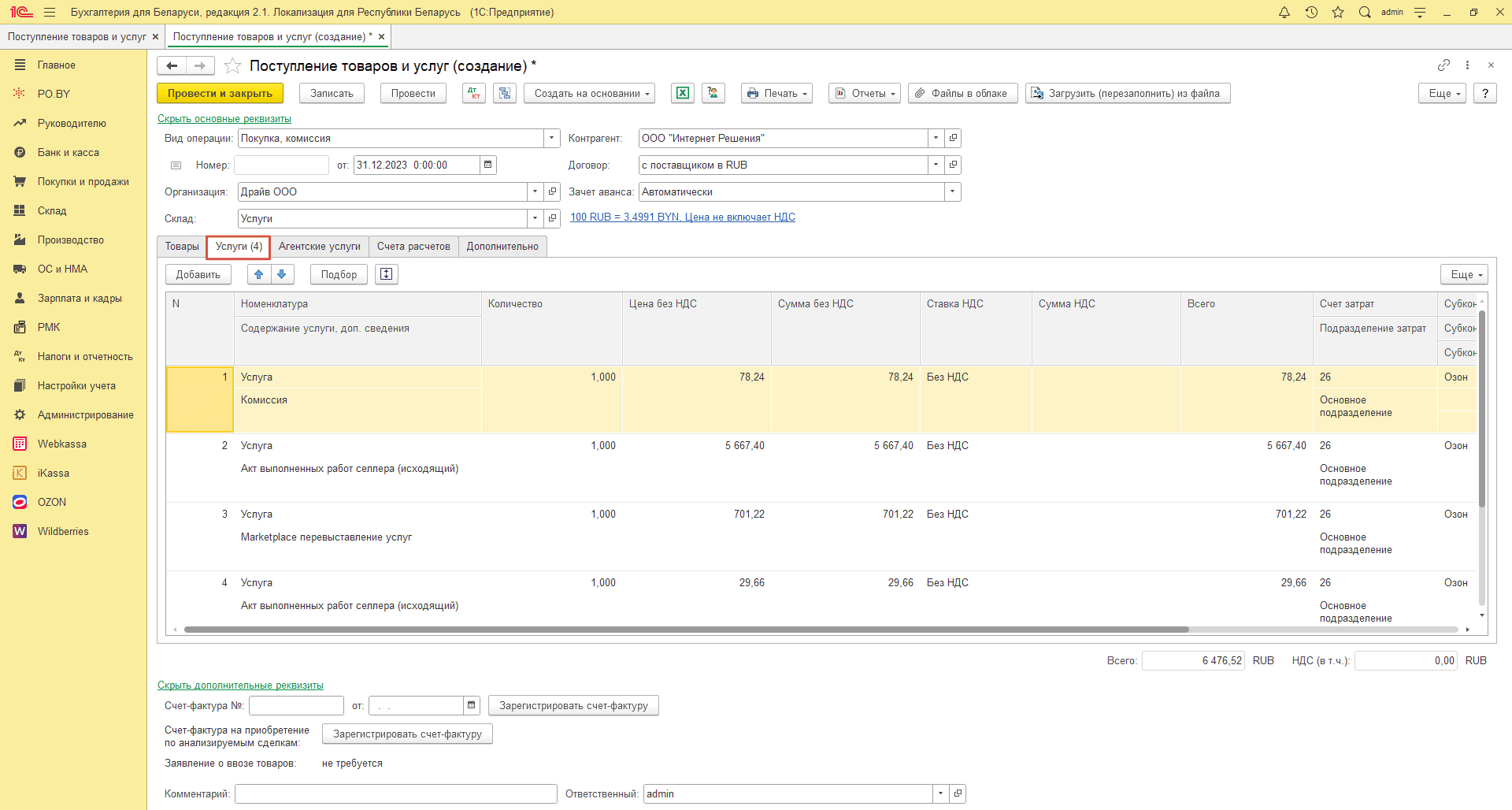Click Записать button

point(332,93)
